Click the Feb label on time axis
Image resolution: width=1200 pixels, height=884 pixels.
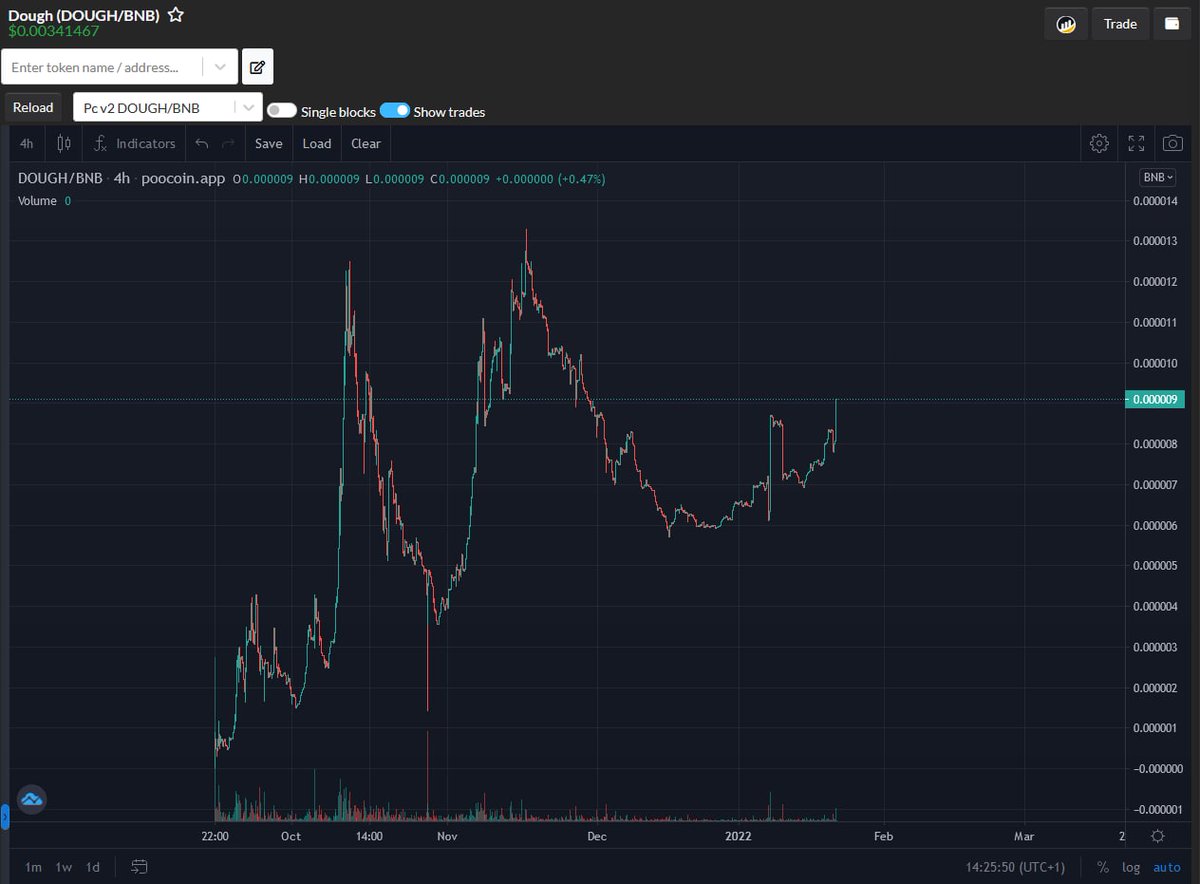[883, 836]
